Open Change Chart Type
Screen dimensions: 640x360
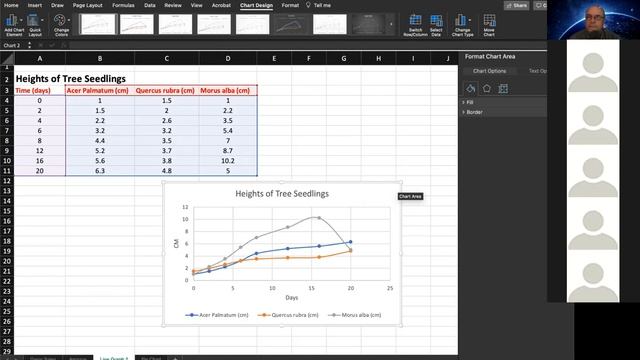(462, 25)
